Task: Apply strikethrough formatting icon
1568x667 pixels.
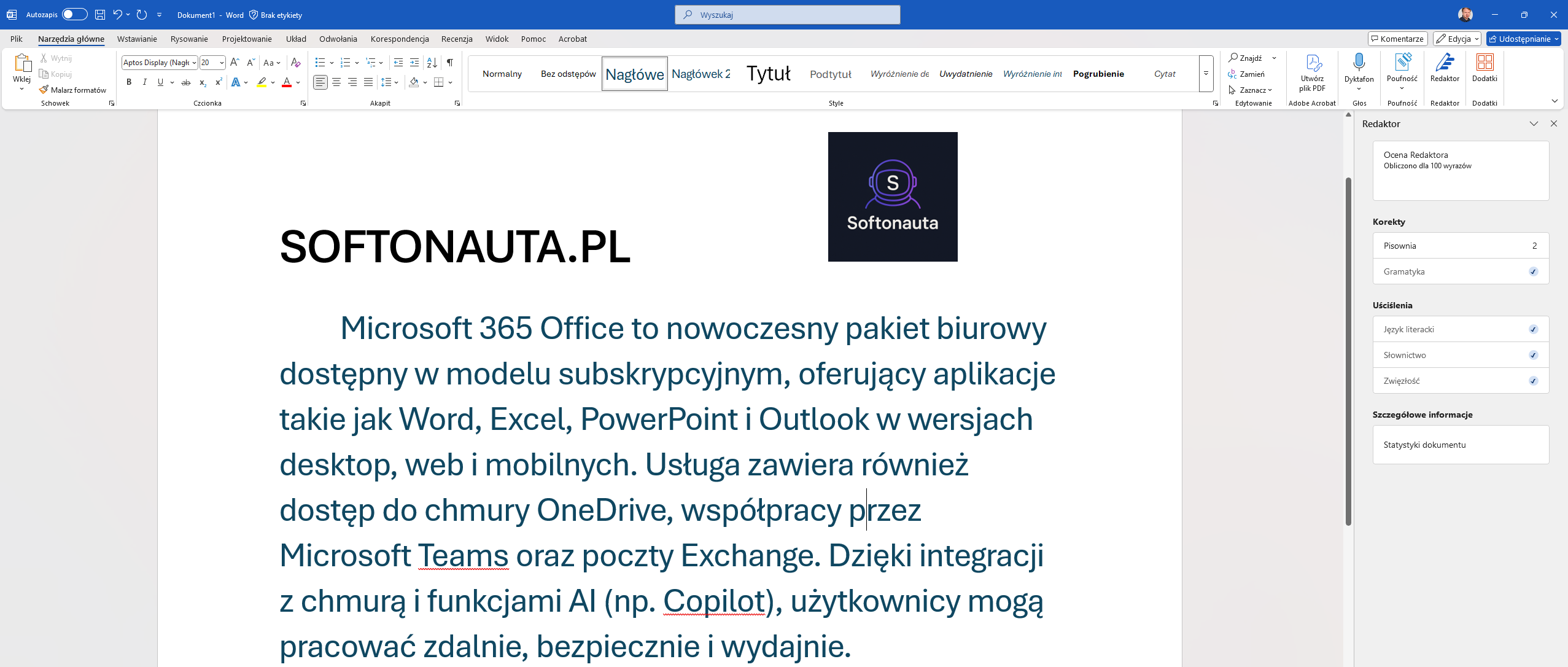Action: (186, 82)
